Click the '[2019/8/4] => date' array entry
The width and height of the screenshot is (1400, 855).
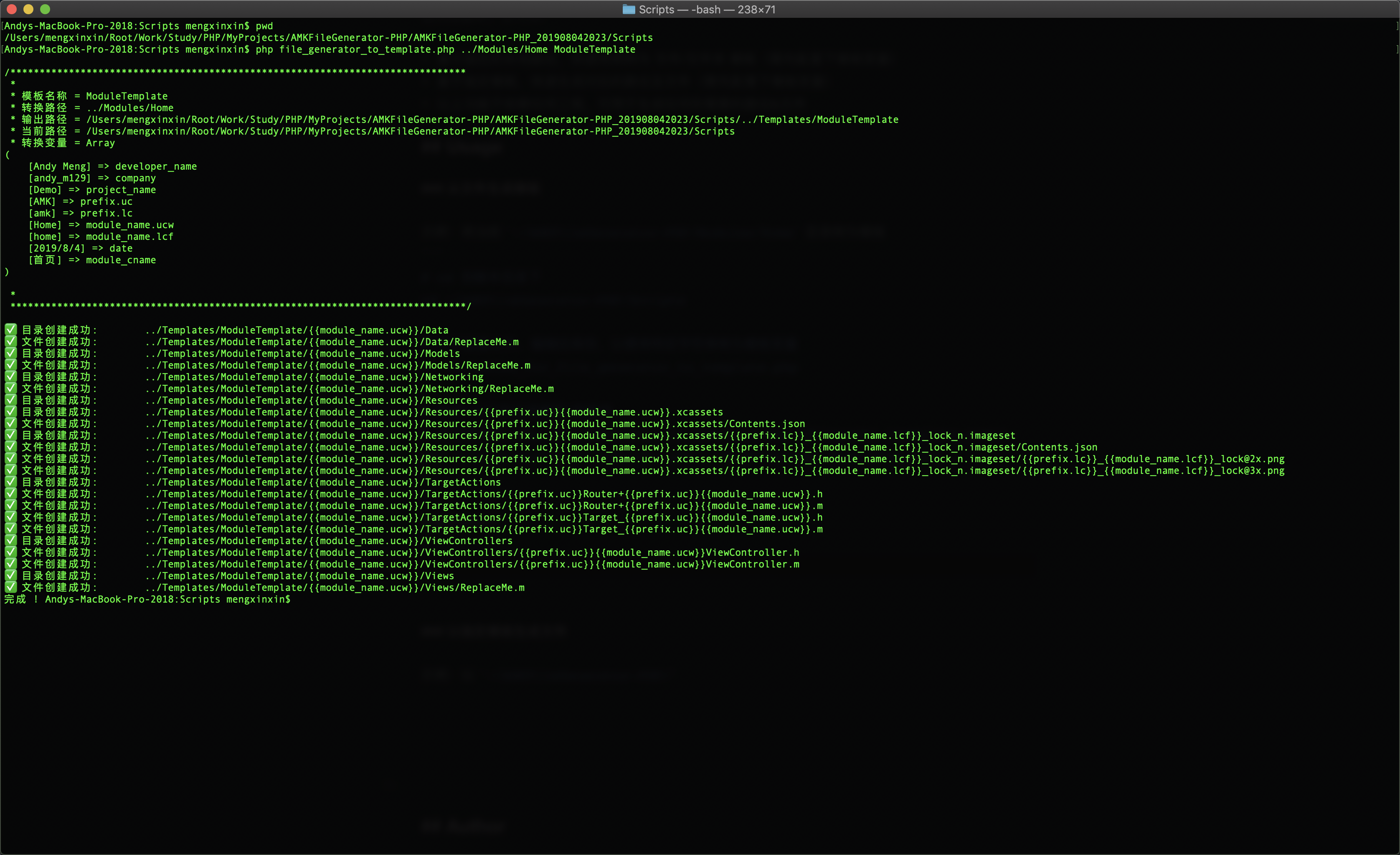pyautogui.click(x=80, y=248)
